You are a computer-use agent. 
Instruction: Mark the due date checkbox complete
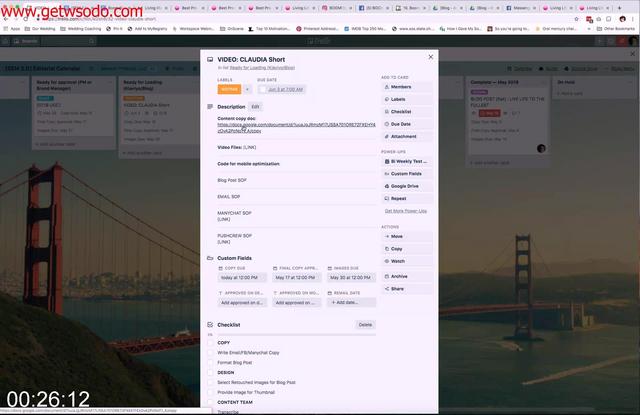(x=262, y=89)
